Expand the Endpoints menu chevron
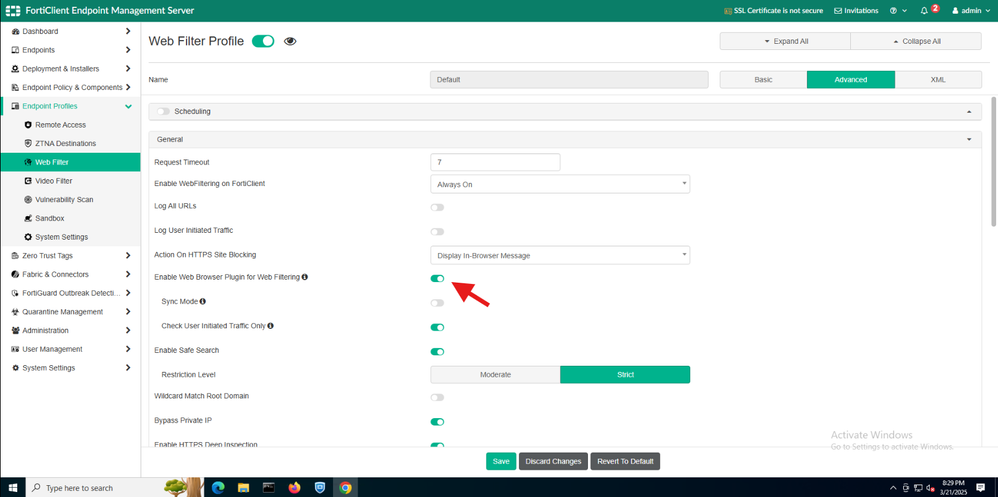Viewport: 998px width, 497px height. tap(128, 50)
